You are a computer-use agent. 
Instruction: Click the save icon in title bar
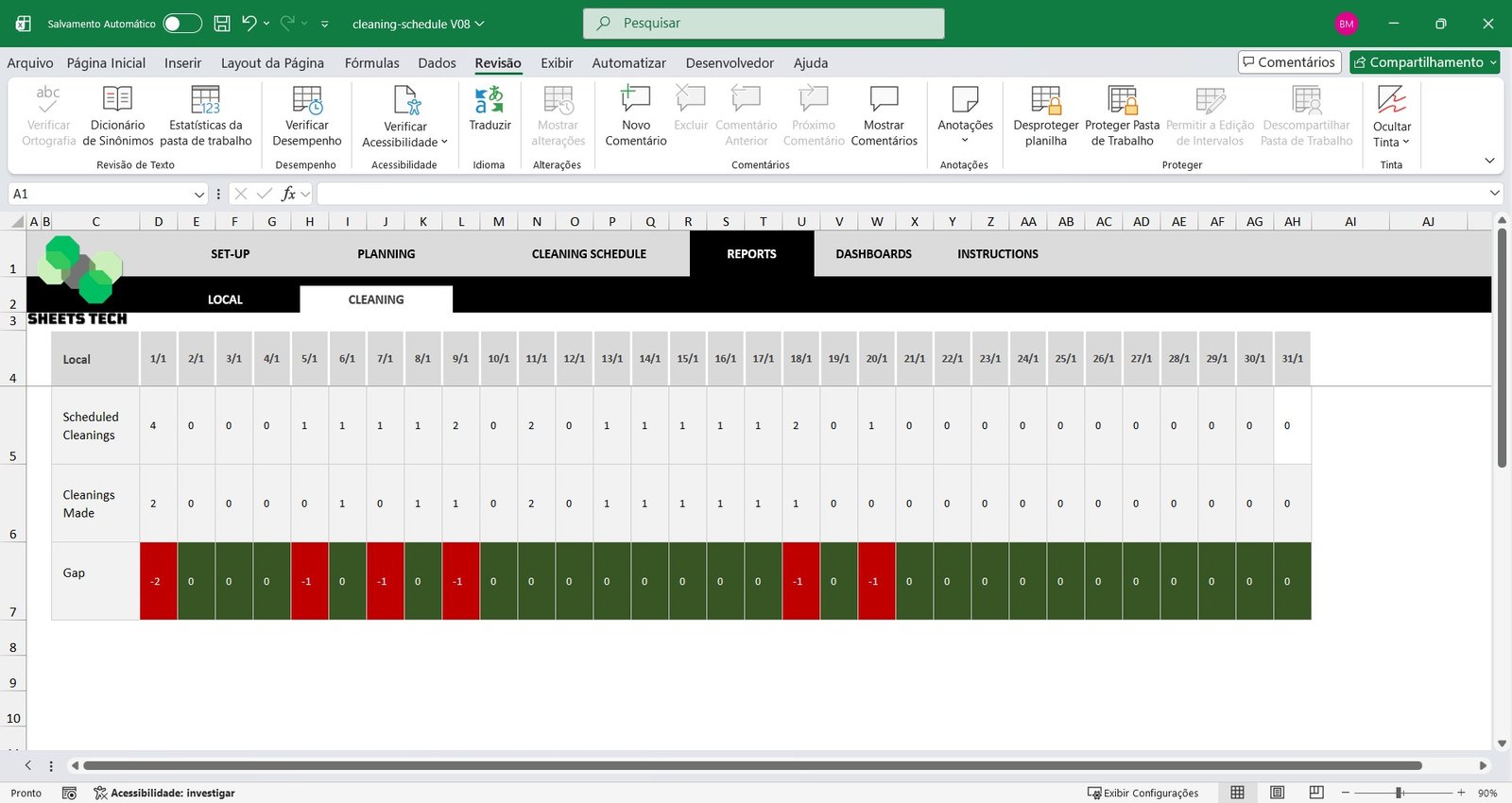(222, 24)
